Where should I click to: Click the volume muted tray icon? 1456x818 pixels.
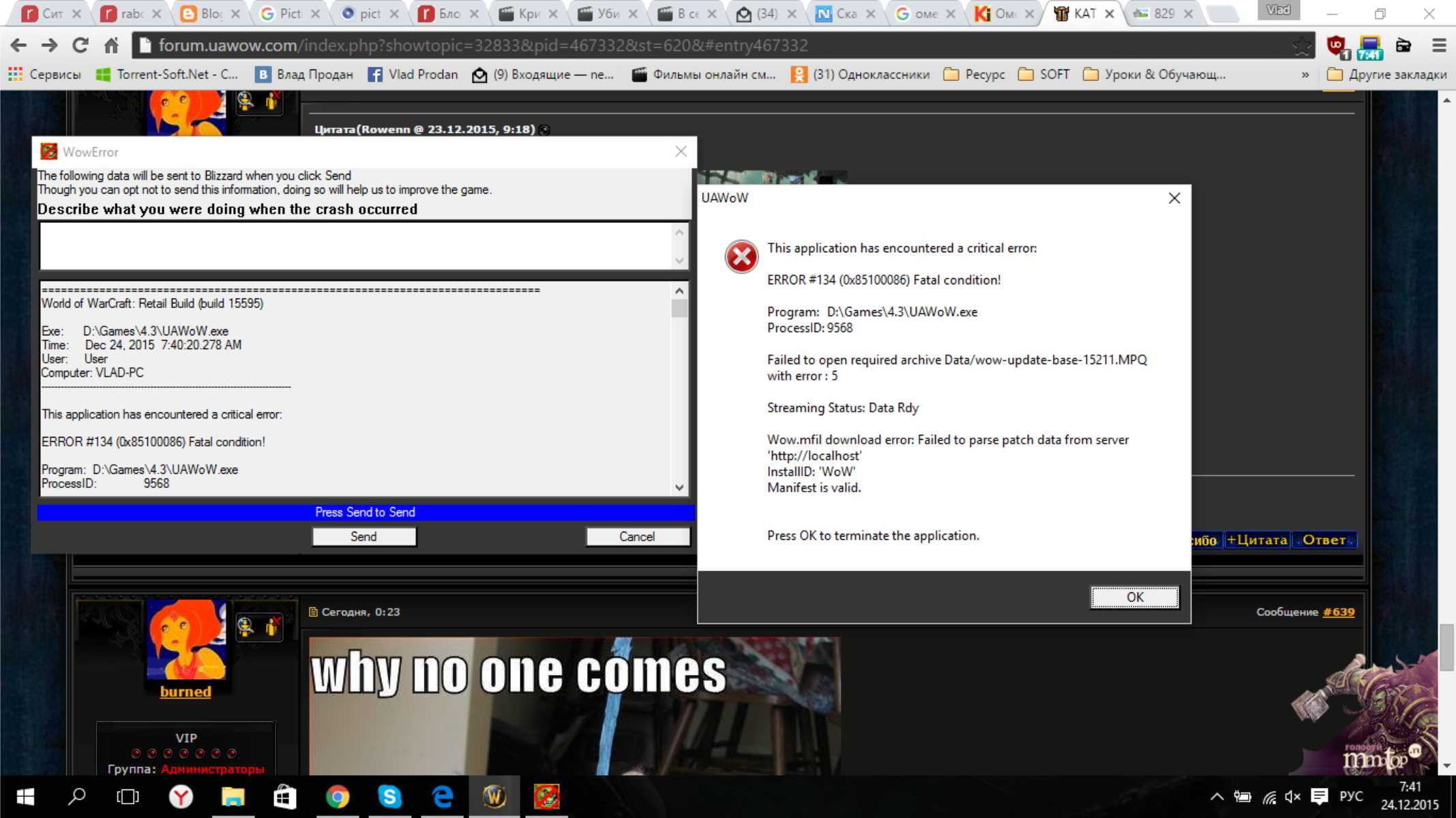point(1292,796)
